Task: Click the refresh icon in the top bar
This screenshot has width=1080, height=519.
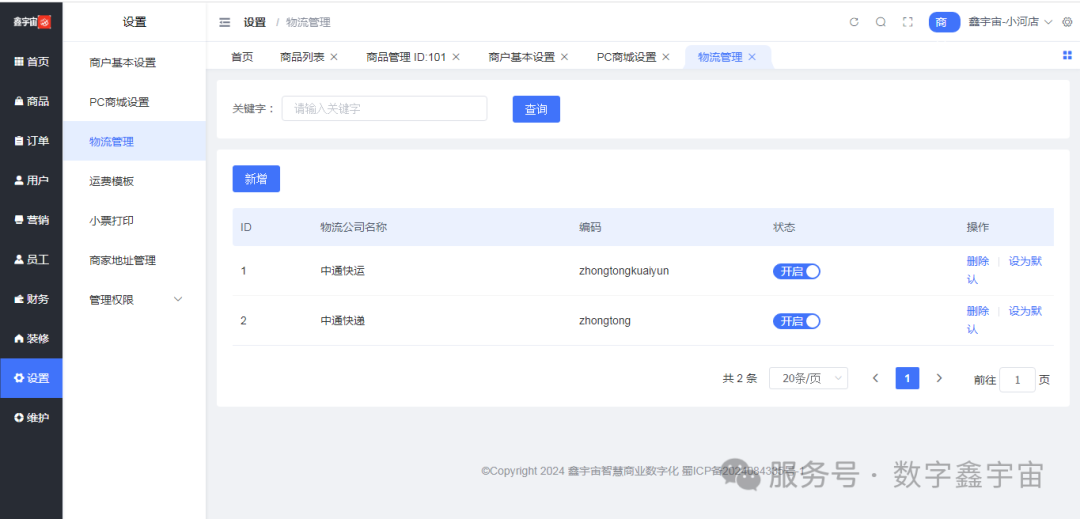Action: click(854, 22)
